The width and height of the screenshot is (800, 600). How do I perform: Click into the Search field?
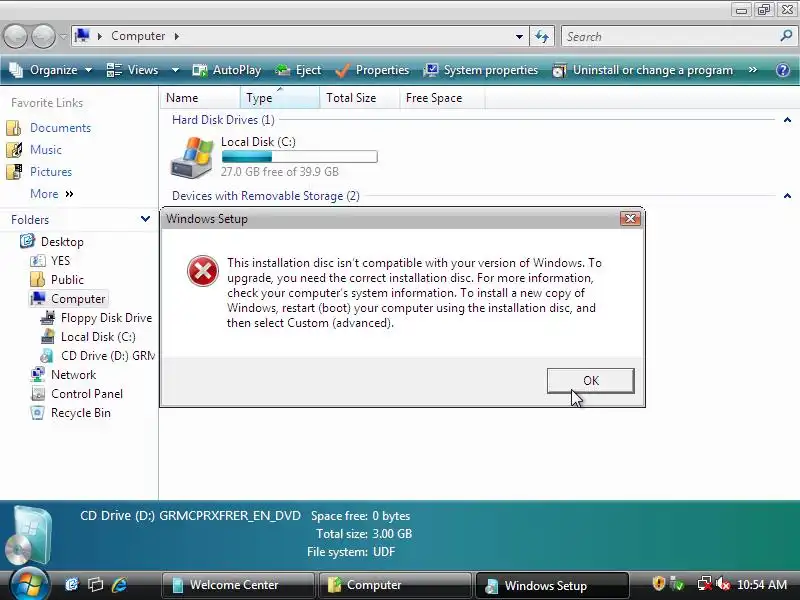671,37
